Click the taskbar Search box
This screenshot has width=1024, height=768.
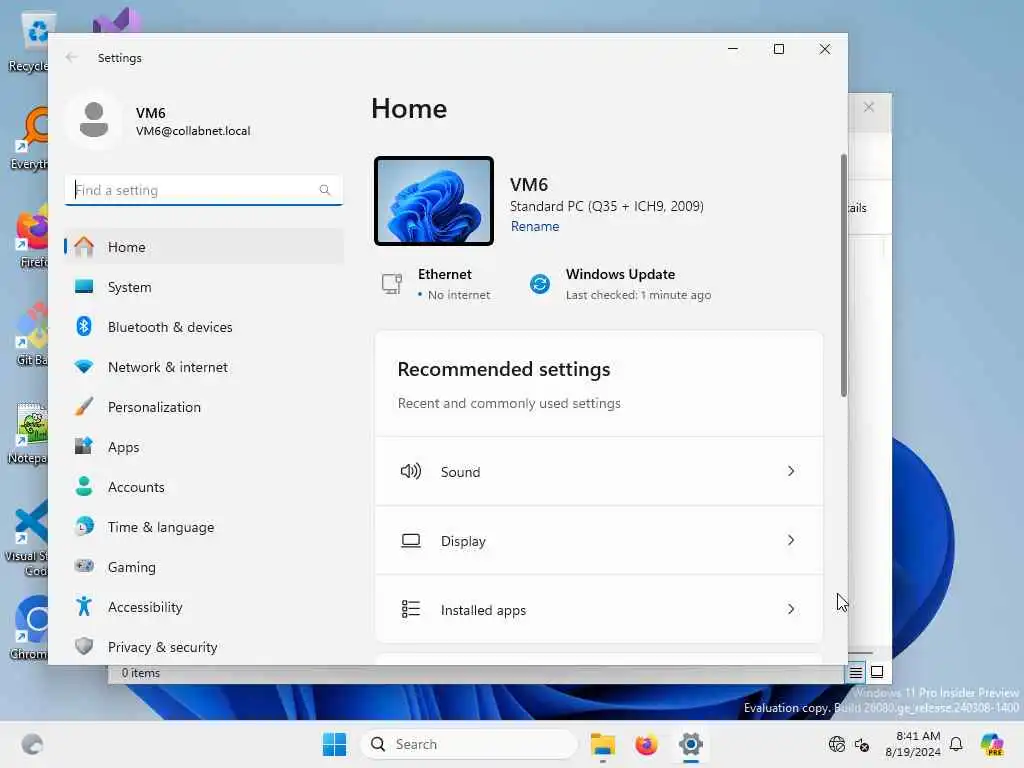[469, 744]
